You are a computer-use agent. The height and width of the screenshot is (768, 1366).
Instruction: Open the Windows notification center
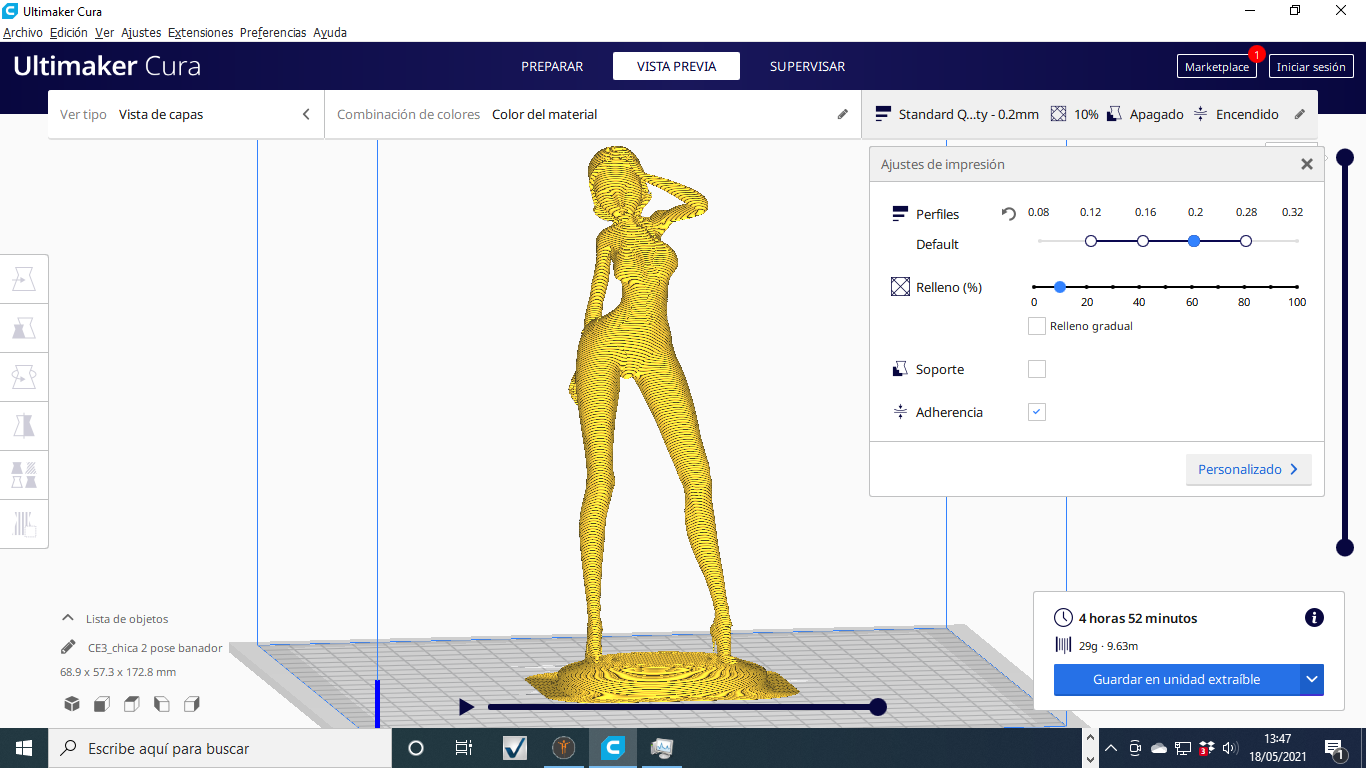(1334, 748)
